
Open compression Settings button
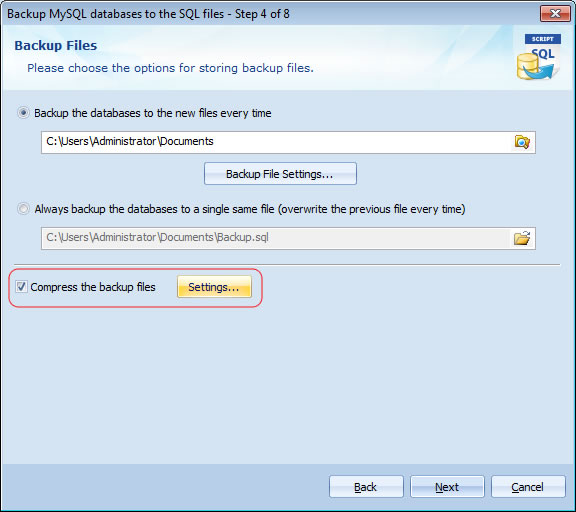pos(214,287)
